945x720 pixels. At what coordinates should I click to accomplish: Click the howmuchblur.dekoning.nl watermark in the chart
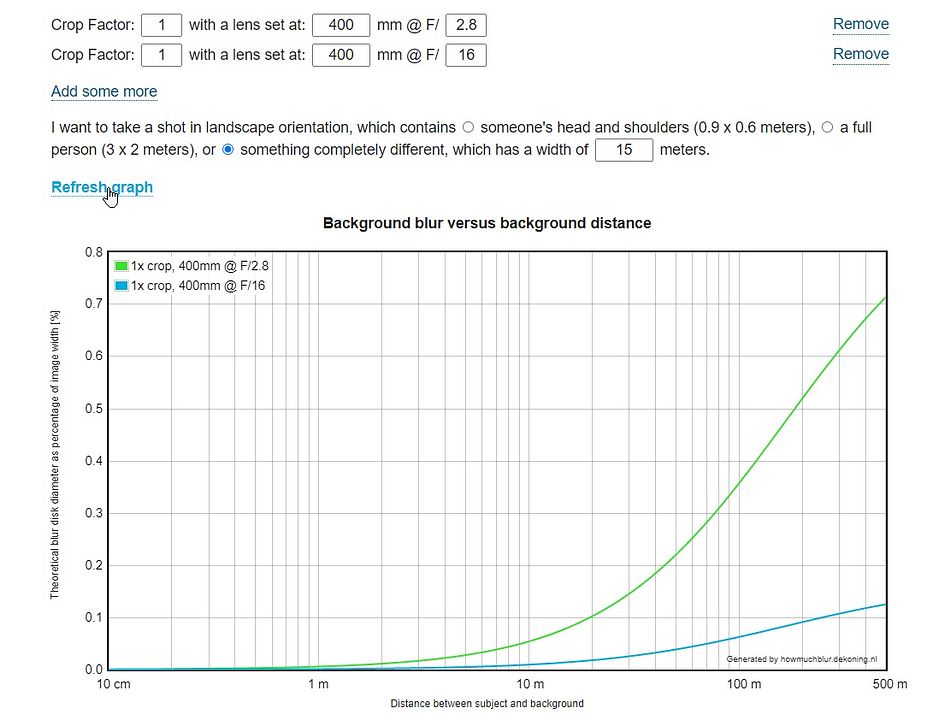(x=801, y=659)
